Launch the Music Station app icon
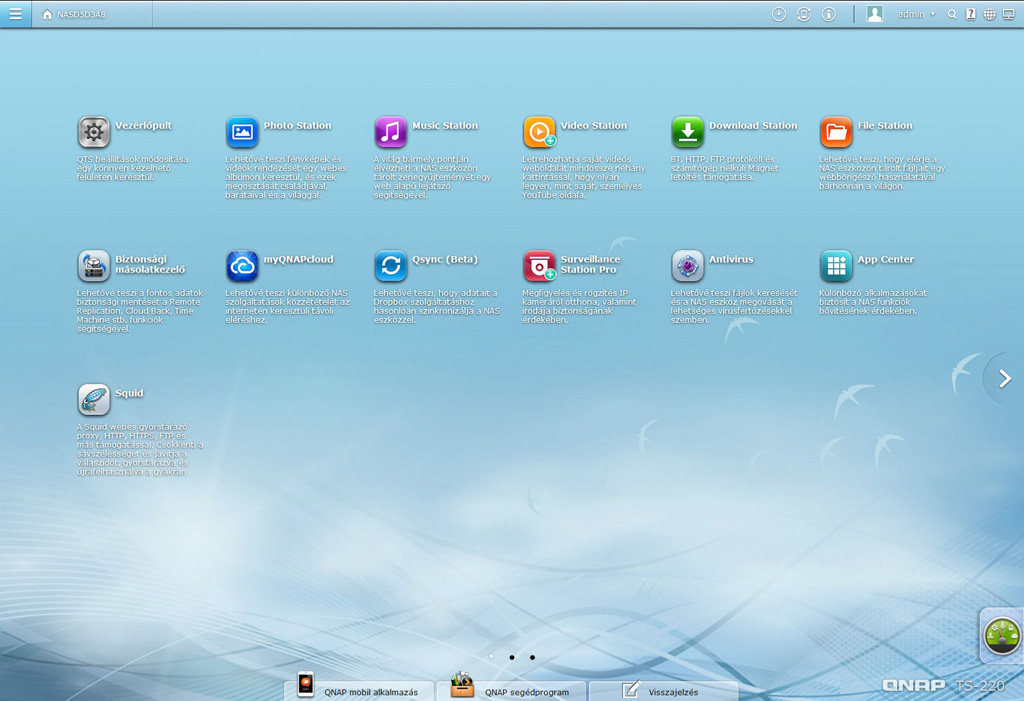 coord(391,132)
